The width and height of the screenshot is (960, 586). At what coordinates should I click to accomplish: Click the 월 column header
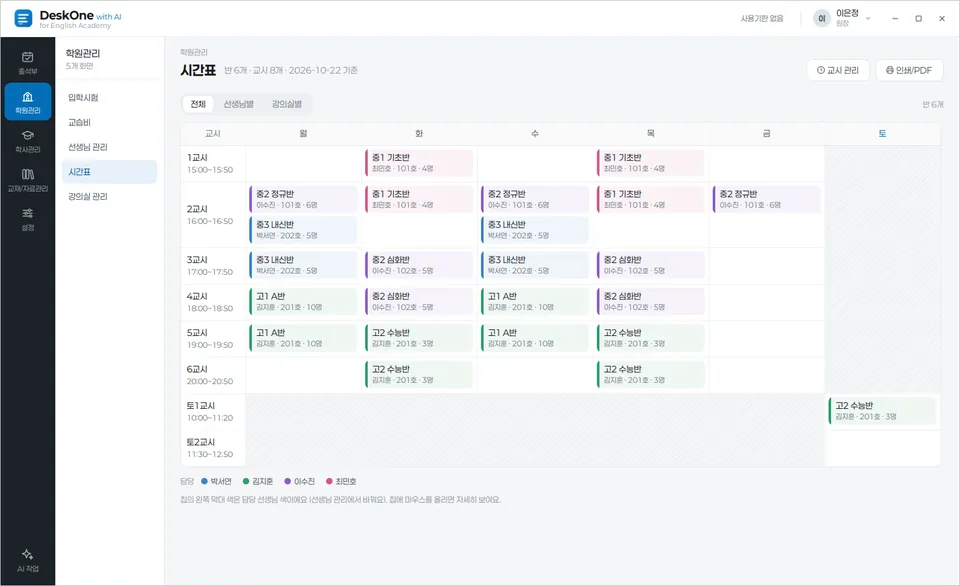tap(303, 133)
